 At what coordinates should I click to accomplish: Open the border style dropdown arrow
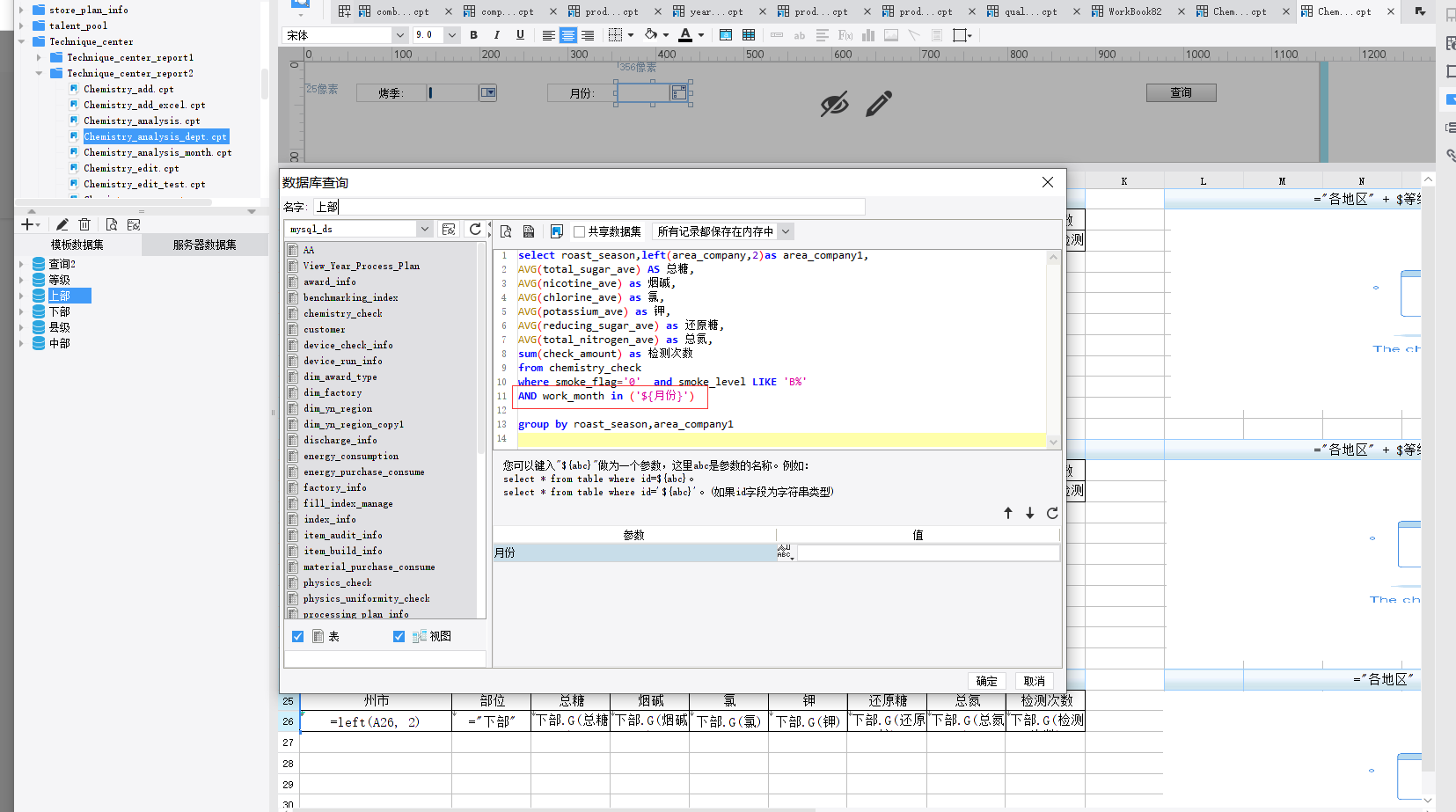[630, 35]
